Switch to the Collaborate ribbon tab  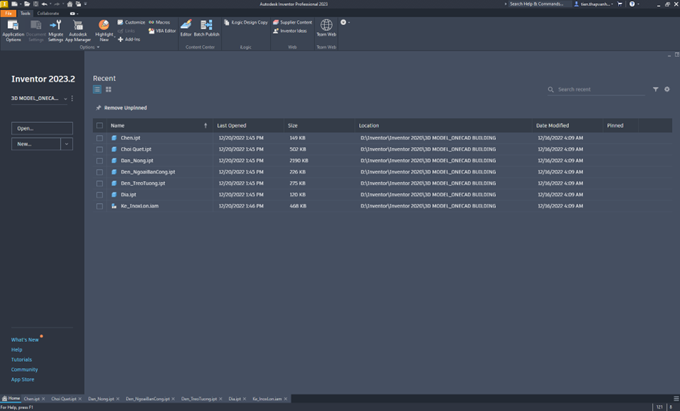point(48,13)
